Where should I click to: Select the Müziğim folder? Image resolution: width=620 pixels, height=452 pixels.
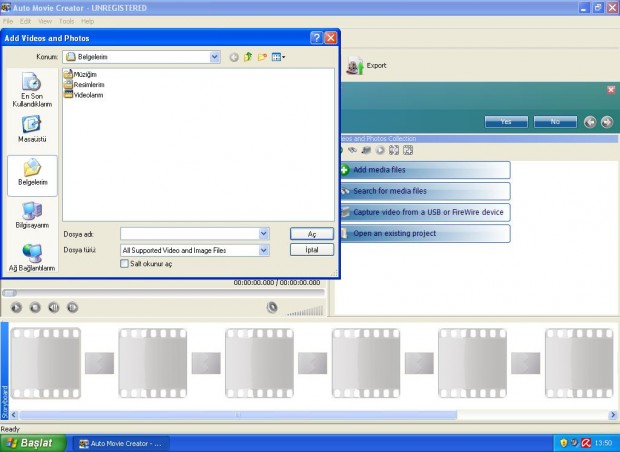tap(80, 74)
